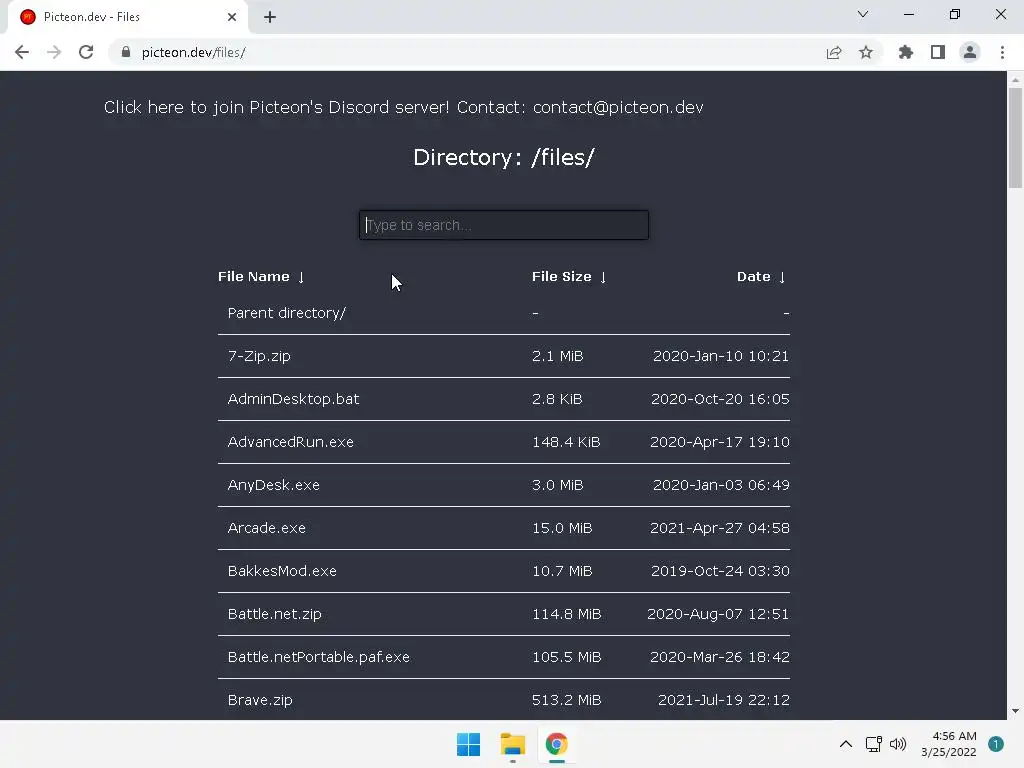Open the extensions puzzle icon
This screenshot has width=1024, height=768.
tap(905, 52)
